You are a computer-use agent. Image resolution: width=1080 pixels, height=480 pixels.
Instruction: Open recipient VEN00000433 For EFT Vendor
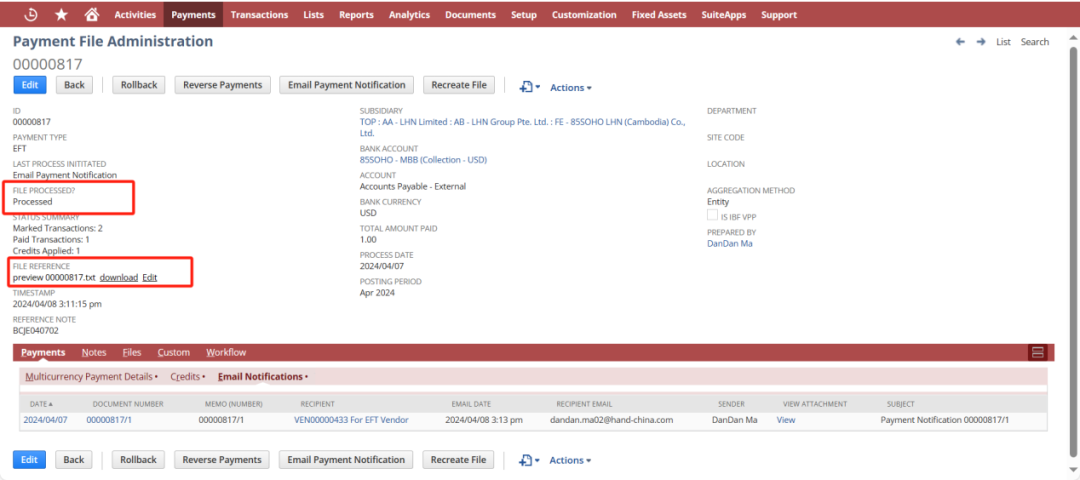[351, 419]
